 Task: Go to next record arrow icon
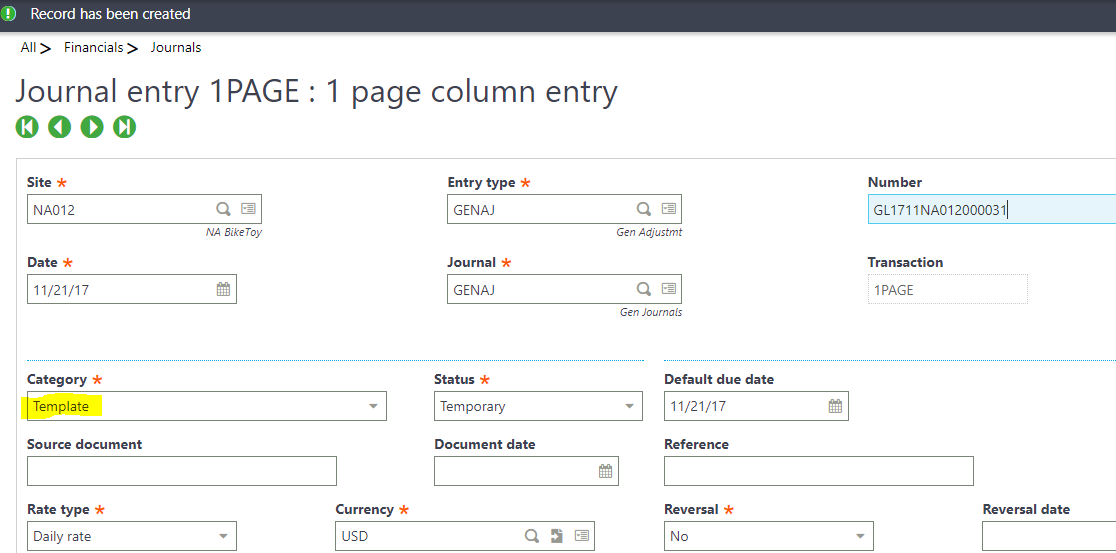point(92,127)
